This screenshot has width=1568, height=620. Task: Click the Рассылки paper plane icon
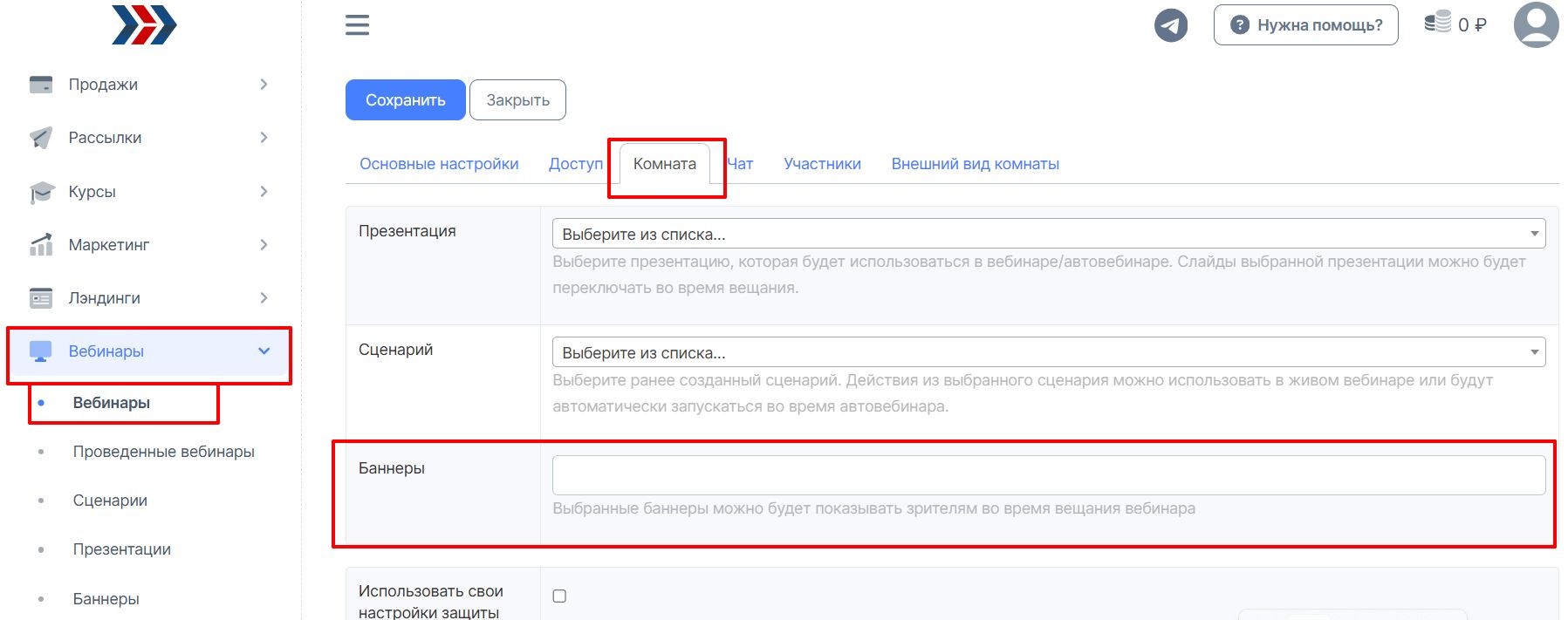(x=41, y=138)
